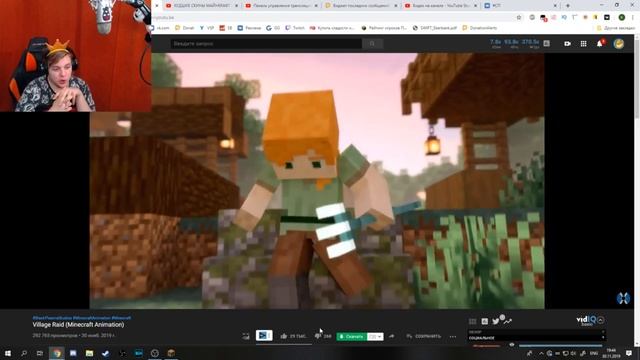640x360 pixels.
Task: Click the video hashtags link above the title
Action: 82,318
